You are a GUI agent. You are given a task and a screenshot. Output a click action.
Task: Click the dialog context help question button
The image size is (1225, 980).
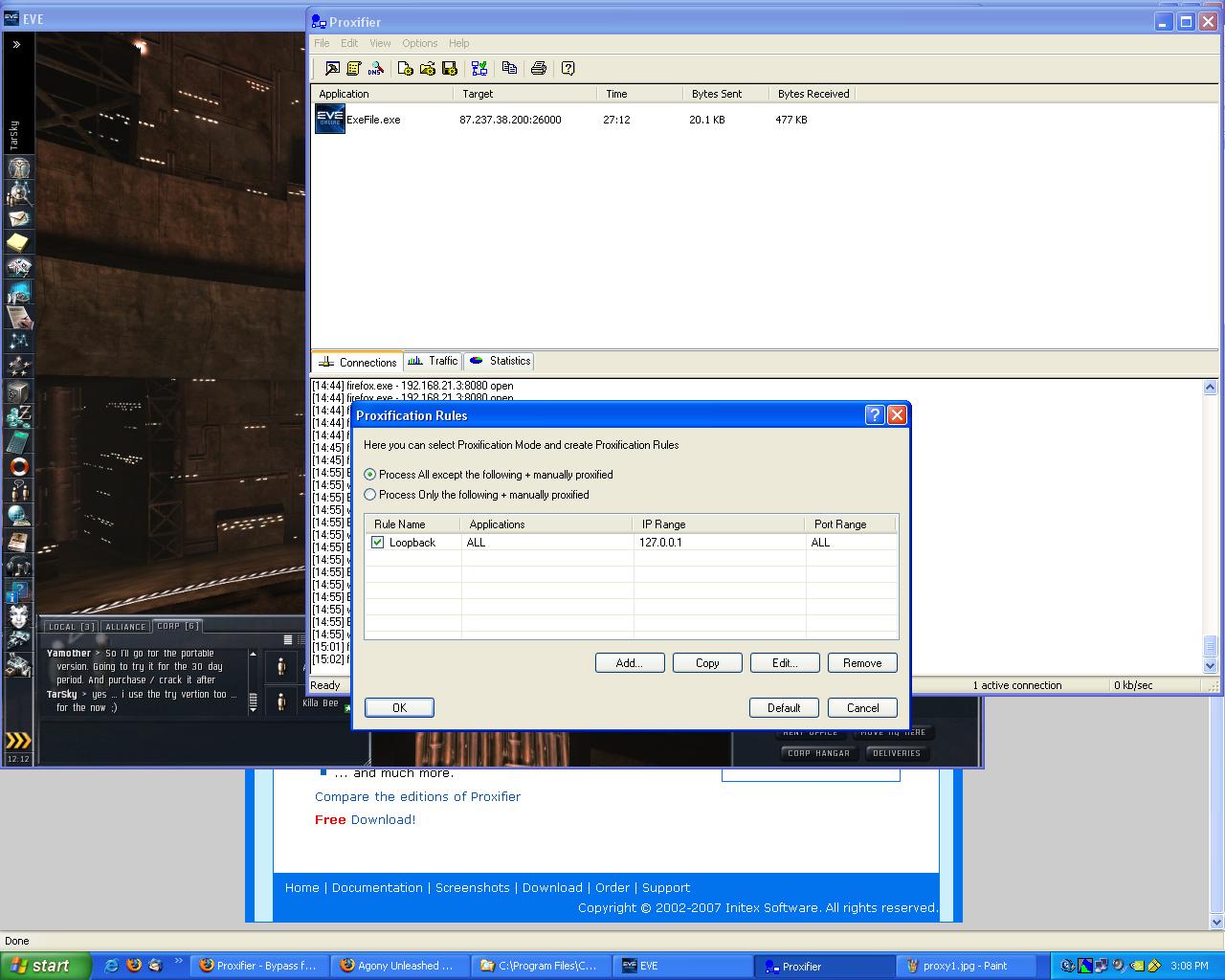point(874,414)
